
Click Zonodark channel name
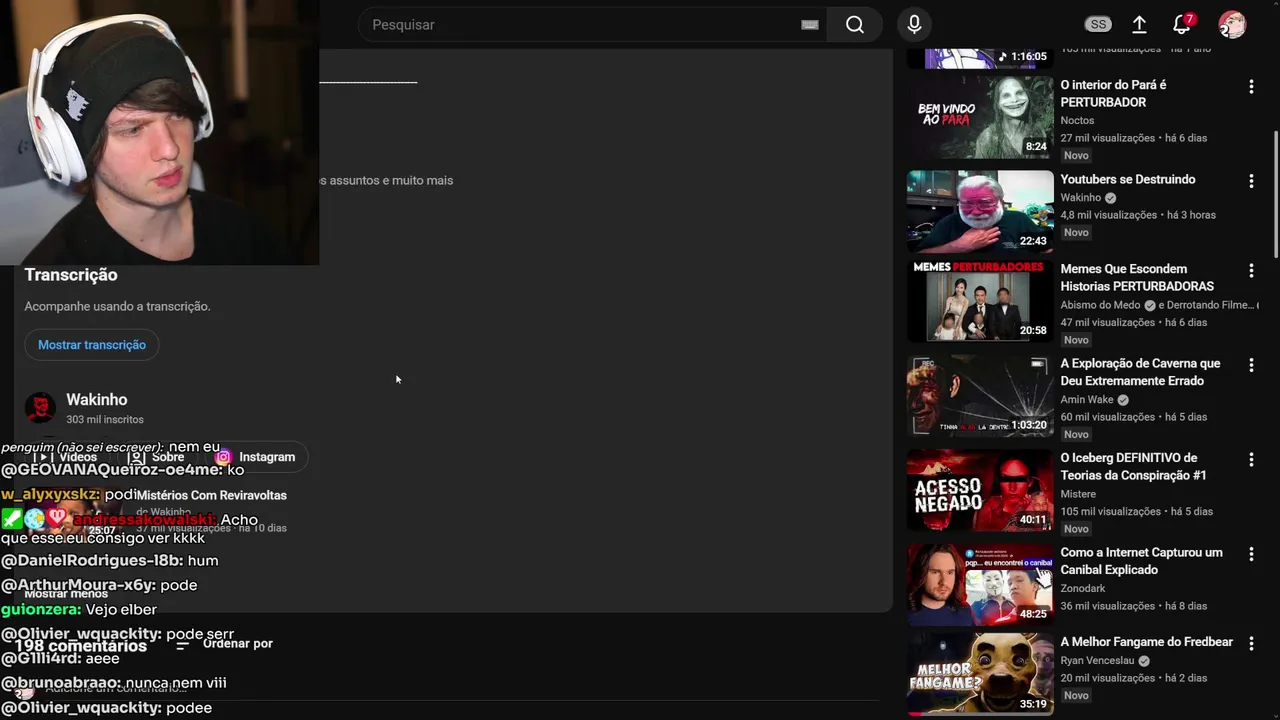(1083, 589)
